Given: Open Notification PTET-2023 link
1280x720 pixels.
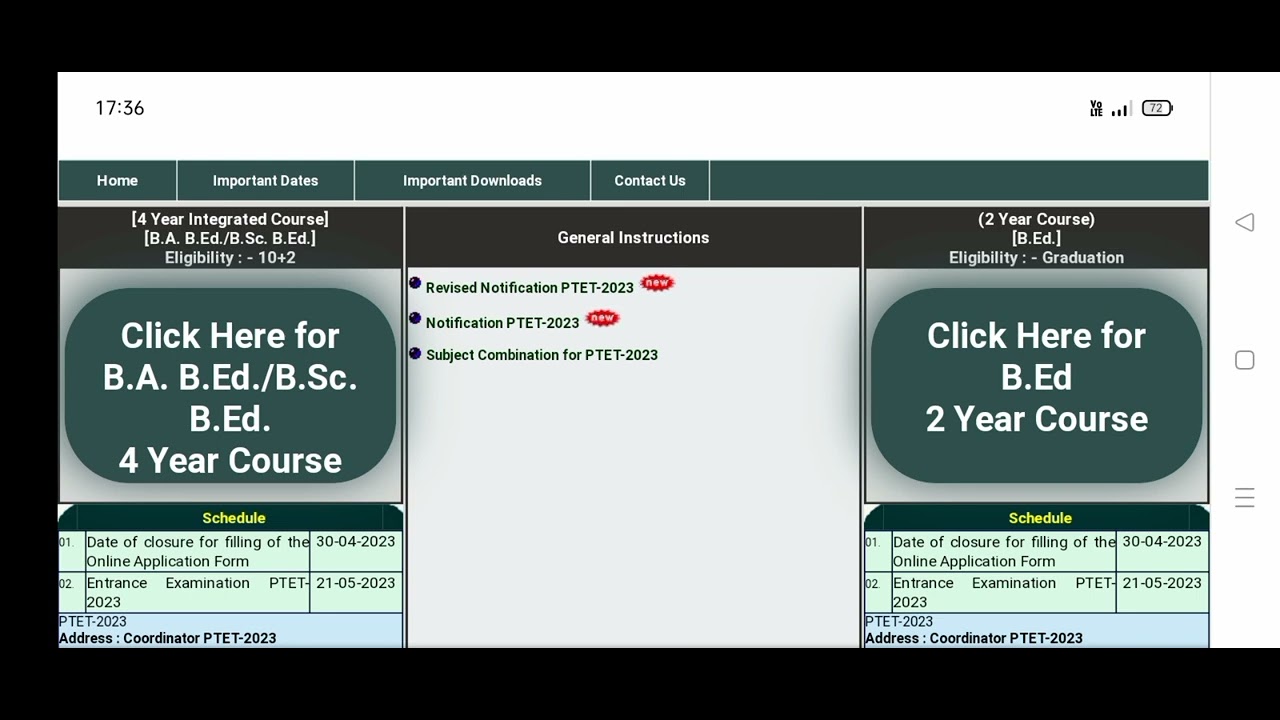Looking at the screenshot, I should point(503,323).
